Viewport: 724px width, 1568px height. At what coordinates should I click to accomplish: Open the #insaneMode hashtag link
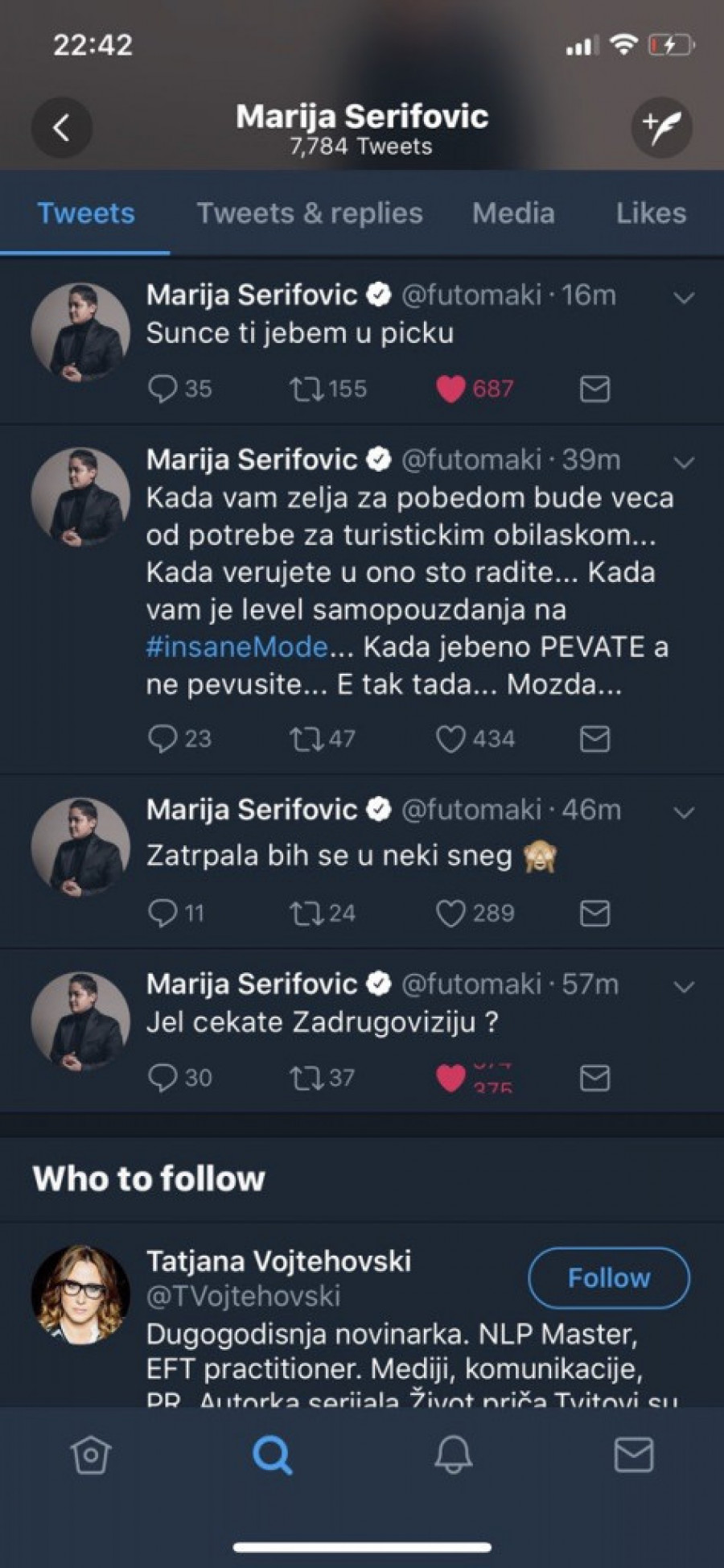click(237, 647)
